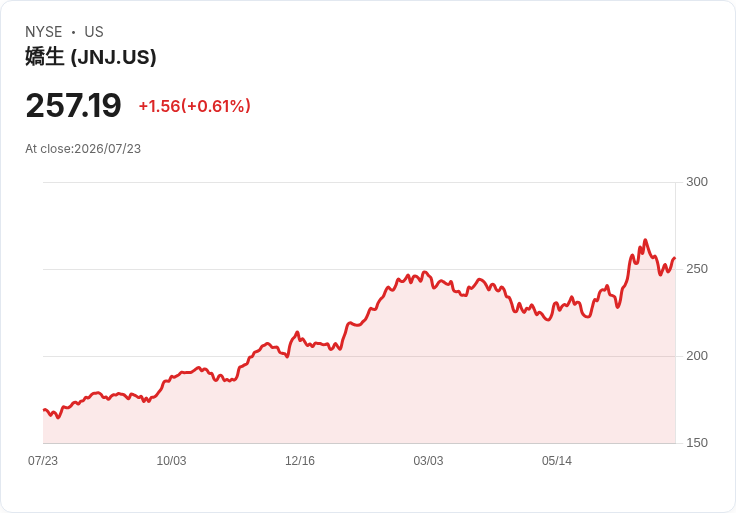The height and width of the screenshot is (513, 736).
Task: Click the NYSE exchange label
Action: pyautogui.click(x=44, y=32)
